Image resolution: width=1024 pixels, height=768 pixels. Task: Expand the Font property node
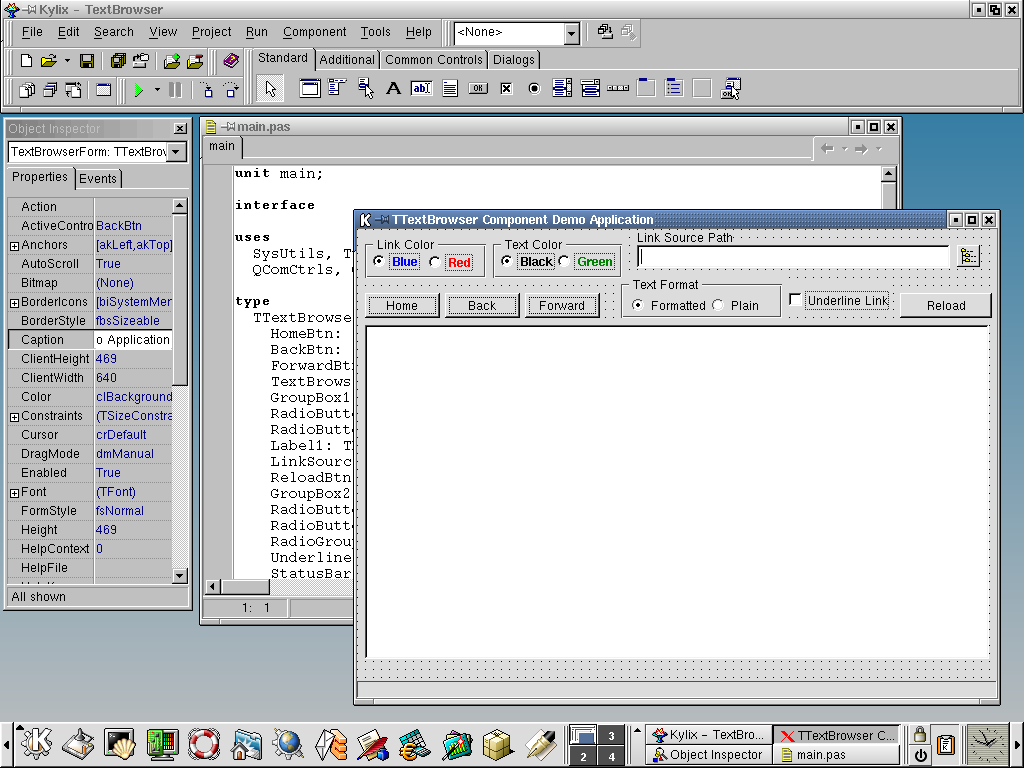(14, 493)
